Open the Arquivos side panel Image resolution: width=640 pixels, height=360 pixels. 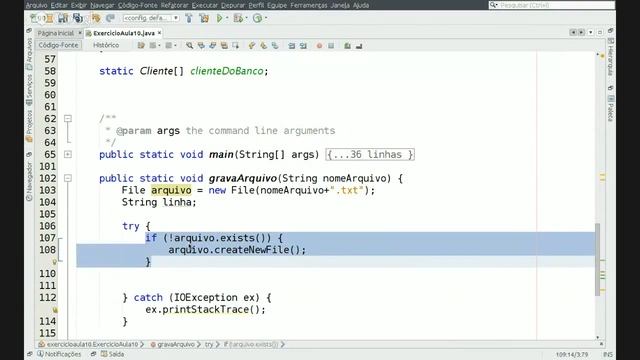tap(29, 53)
